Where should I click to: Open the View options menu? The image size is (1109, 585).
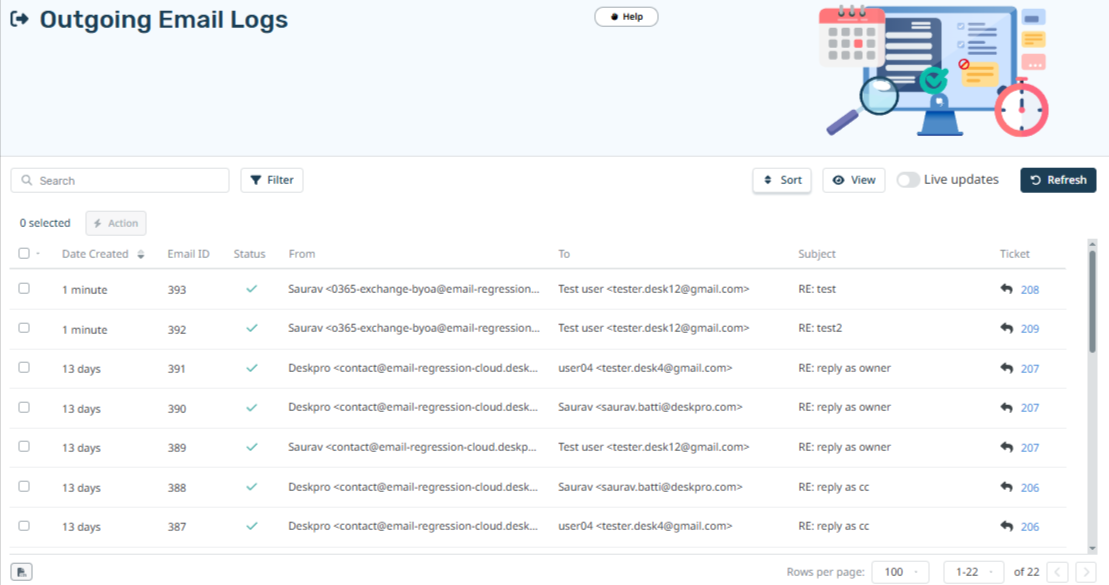(853, 180)
